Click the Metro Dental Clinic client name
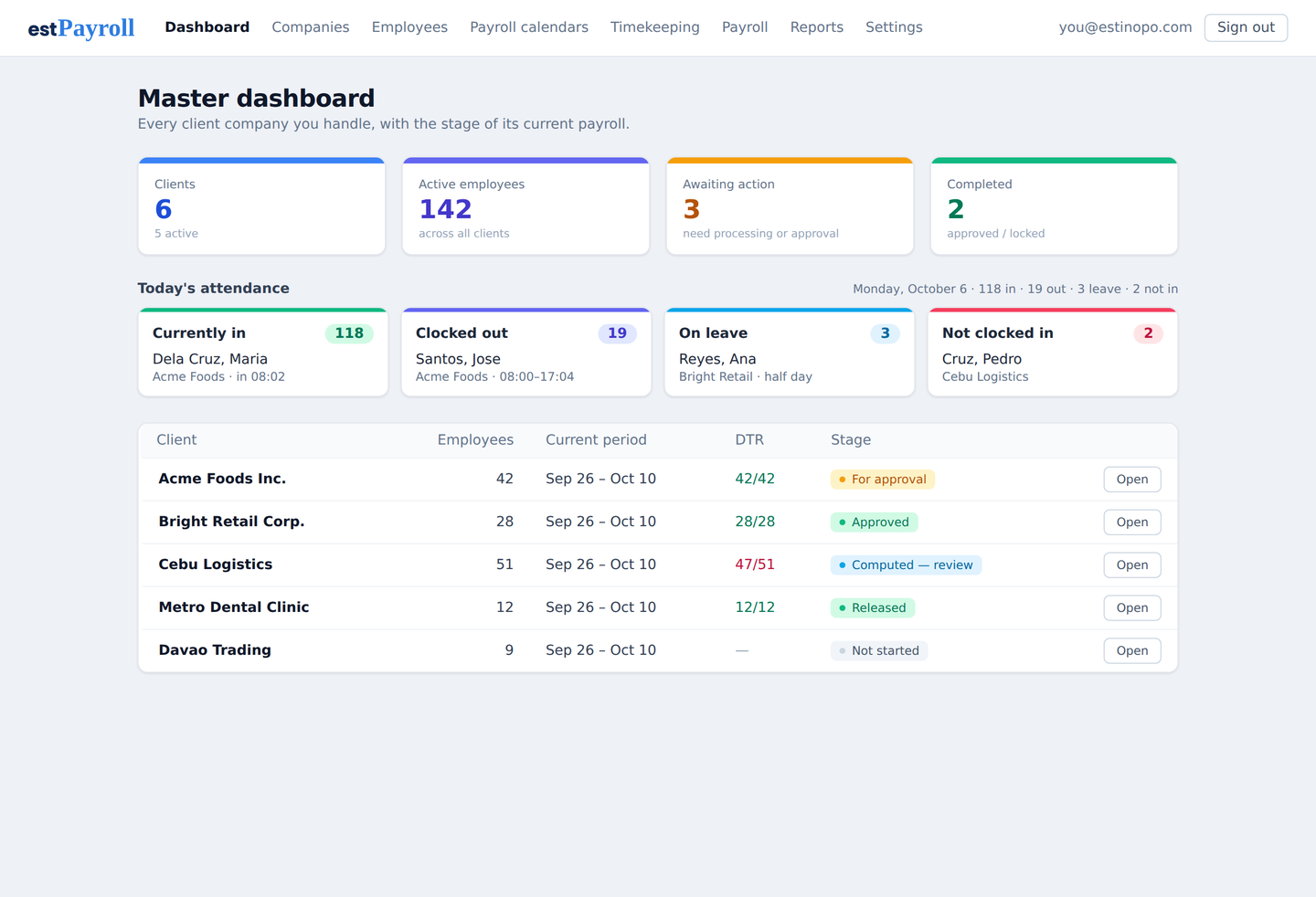 pyautogui.click(x=234, y=607)
